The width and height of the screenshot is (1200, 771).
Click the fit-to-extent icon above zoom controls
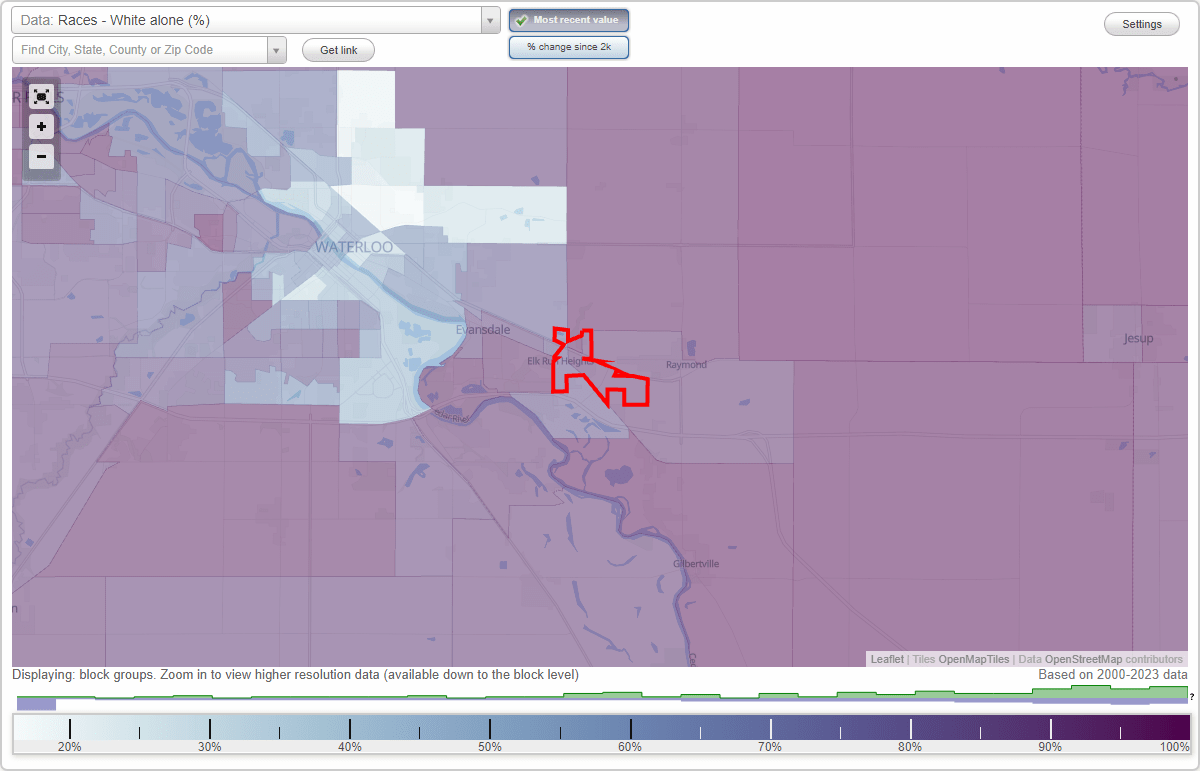[x=41, y=97]
